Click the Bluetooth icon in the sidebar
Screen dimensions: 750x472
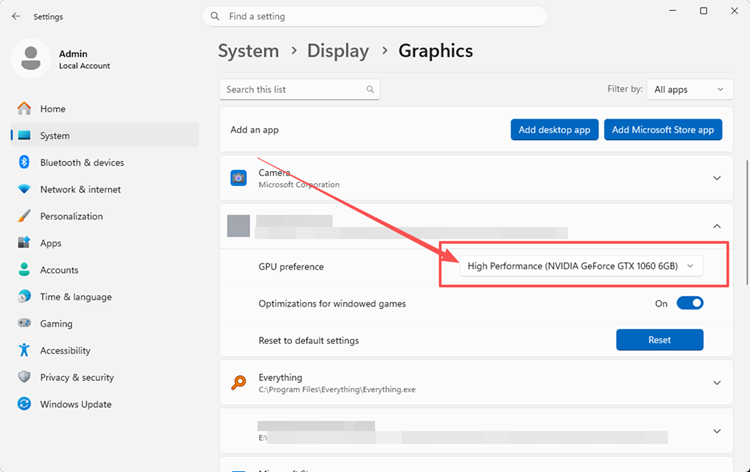tap(24, 162)
